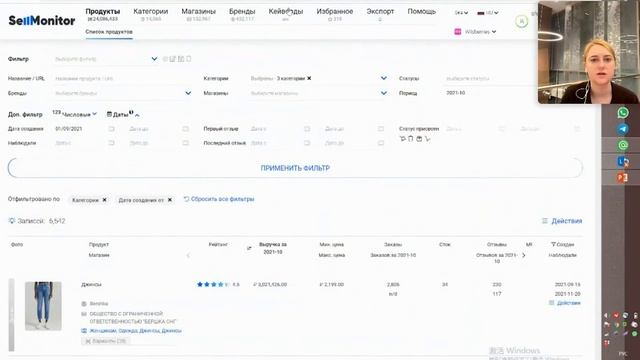640x360 pixels.
Task: Open Действия for the Джинсы row
Action: pyautogui.click(x=565, y=303)
